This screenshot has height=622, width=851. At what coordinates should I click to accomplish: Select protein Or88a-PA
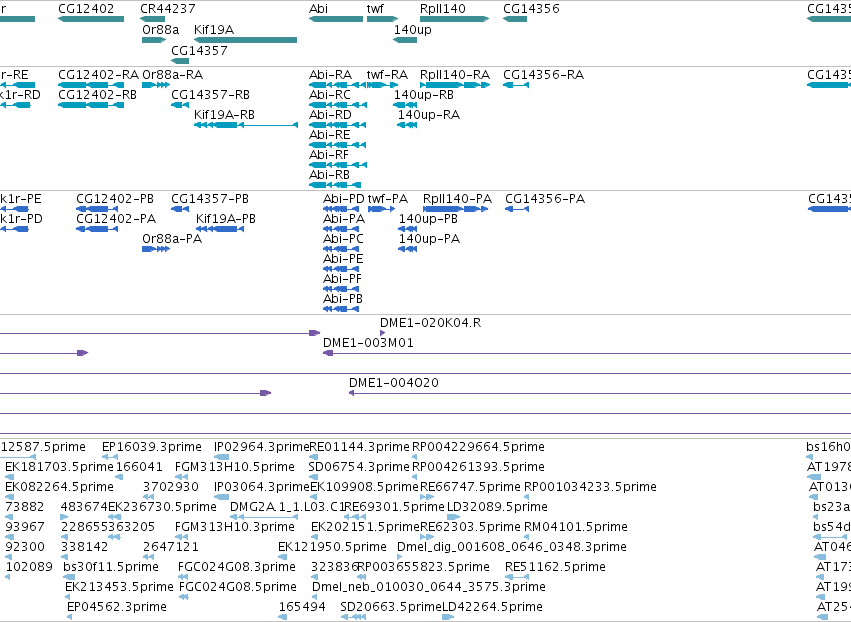tap(156, 249)
